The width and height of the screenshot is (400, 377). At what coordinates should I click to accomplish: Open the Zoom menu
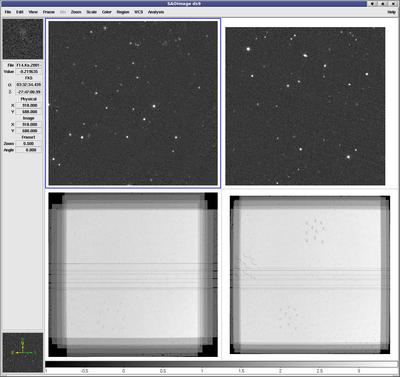(x=76, y=12)
